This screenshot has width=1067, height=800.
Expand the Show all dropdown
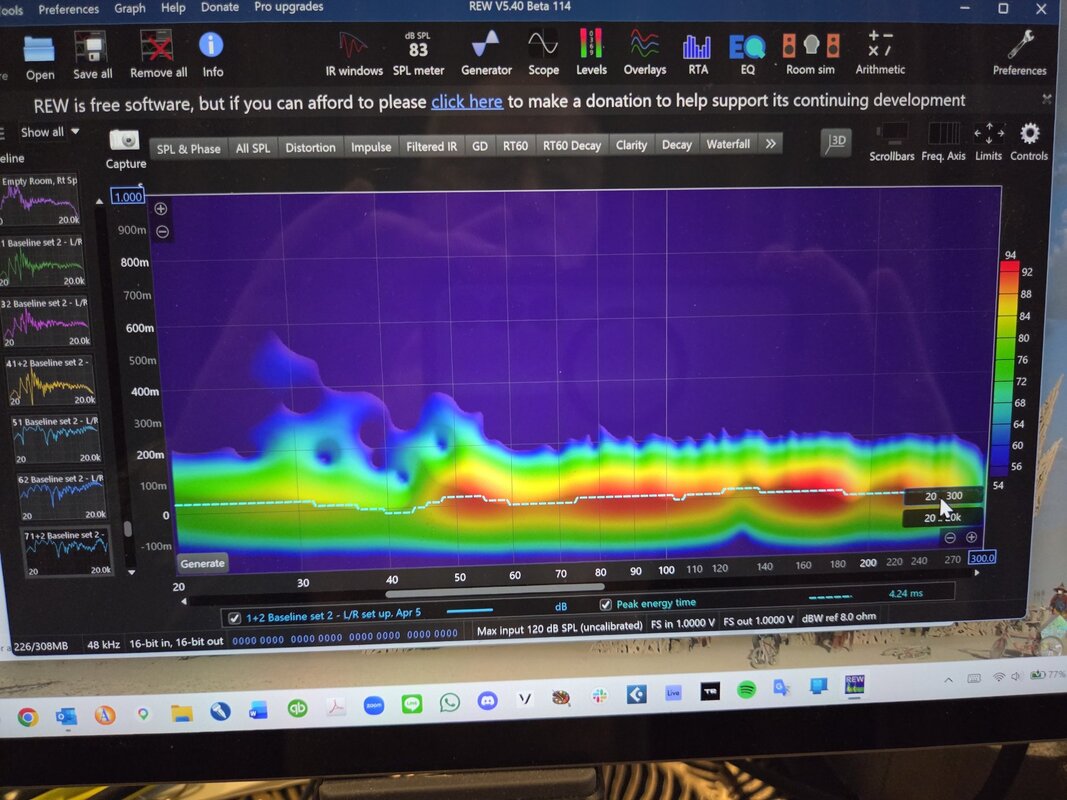(49, 132)
